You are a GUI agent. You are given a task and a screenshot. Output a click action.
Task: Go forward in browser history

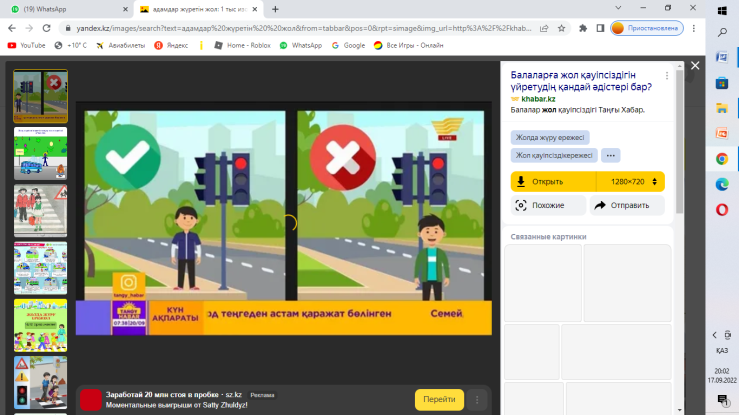pyautogui.click(x=29, y=28)
